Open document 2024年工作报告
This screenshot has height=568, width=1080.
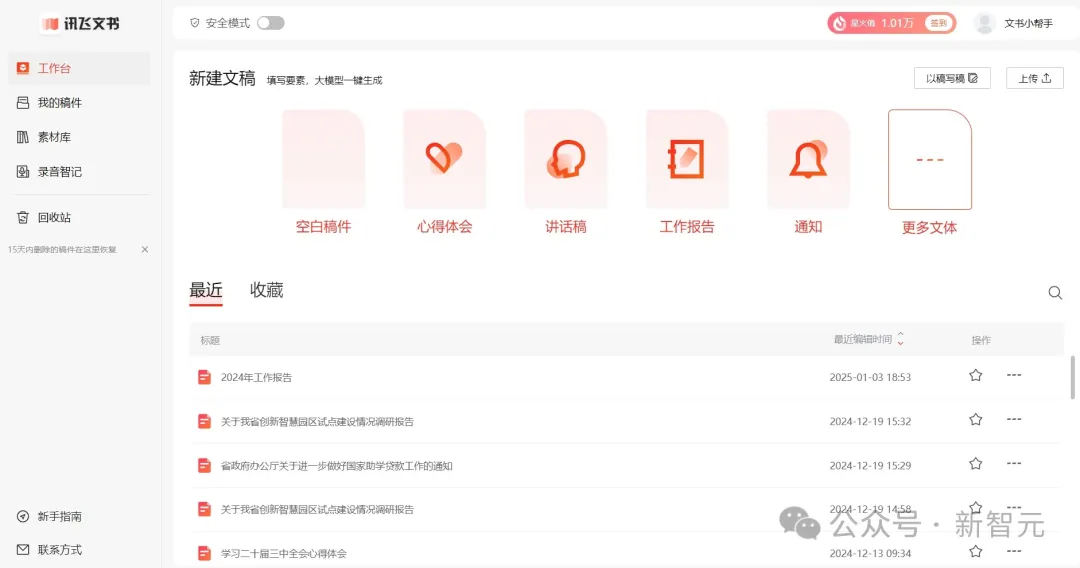point(256,377)
